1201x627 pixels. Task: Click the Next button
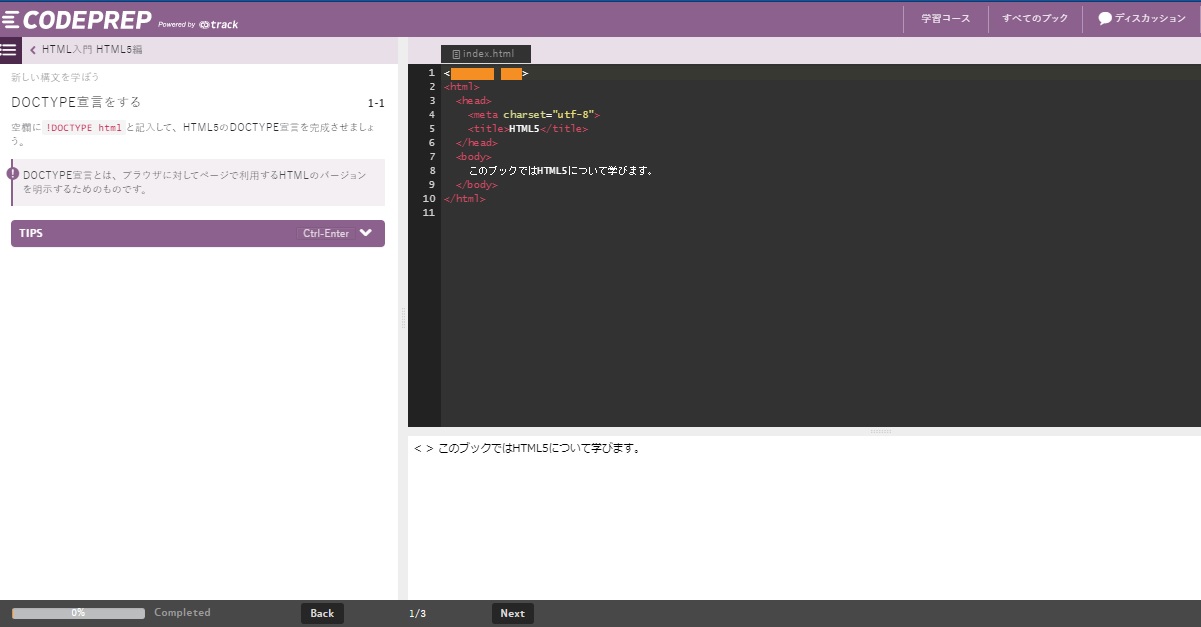coord(512,613)
